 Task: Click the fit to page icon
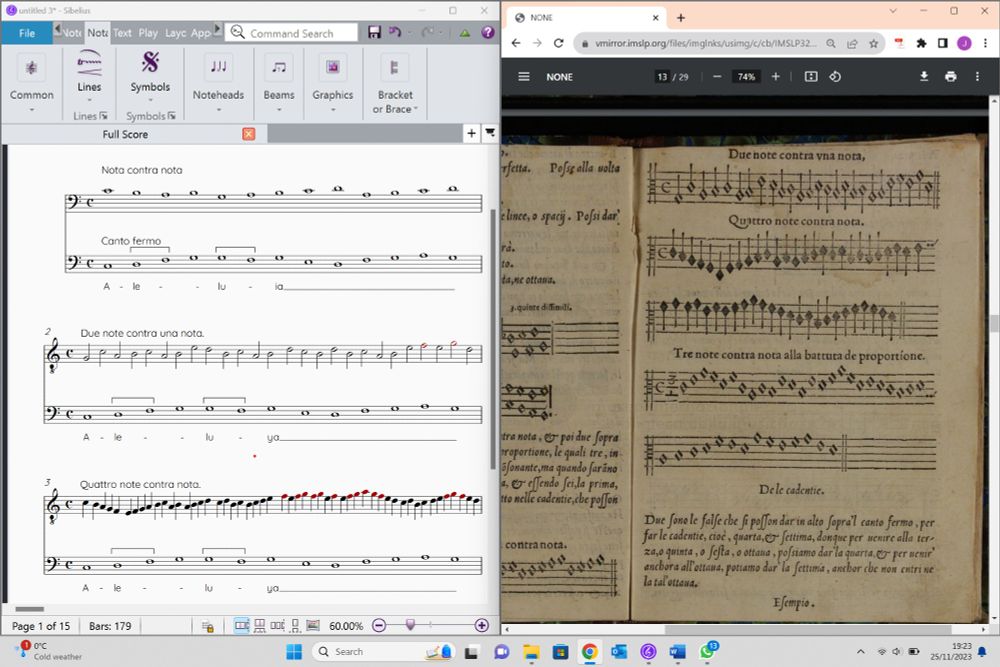(810, 77)
